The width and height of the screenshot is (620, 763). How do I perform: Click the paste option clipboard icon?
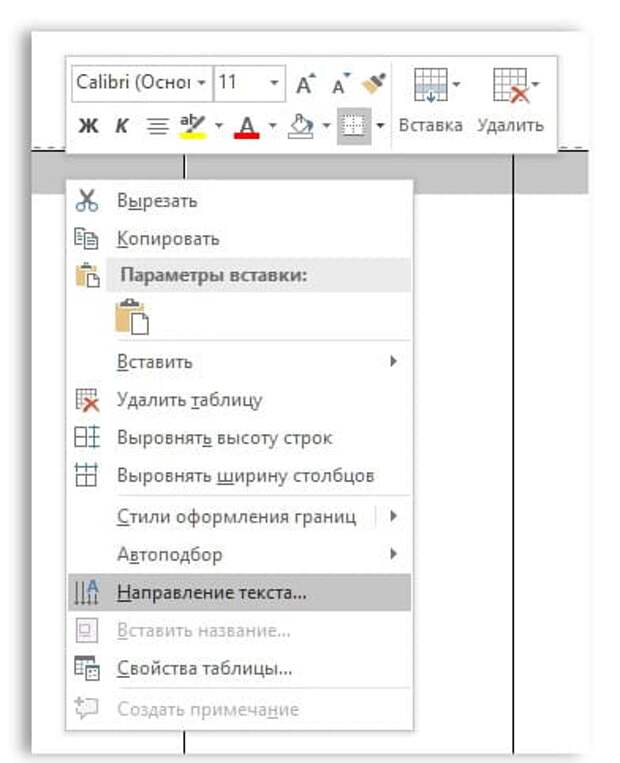[132, 316]
